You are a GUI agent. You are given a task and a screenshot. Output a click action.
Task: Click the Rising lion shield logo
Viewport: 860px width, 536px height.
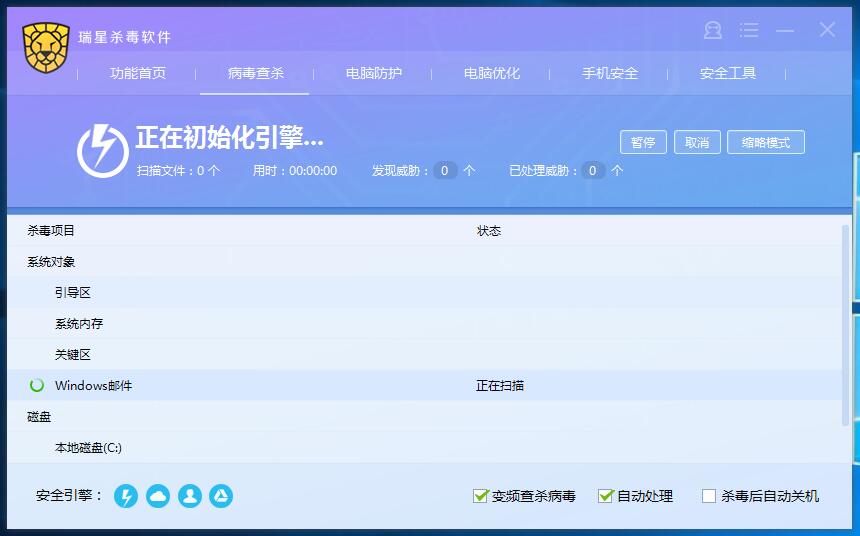(x=46, y=48)
